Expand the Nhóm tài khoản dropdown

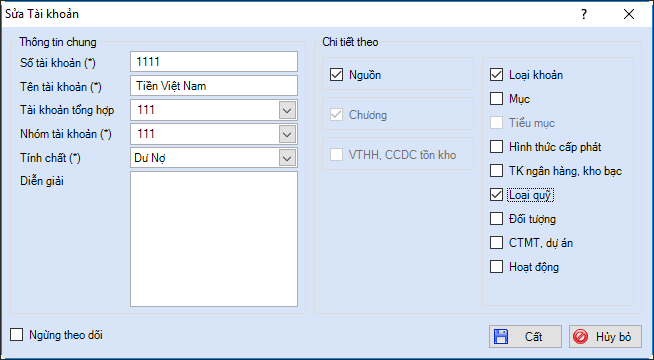287,134
